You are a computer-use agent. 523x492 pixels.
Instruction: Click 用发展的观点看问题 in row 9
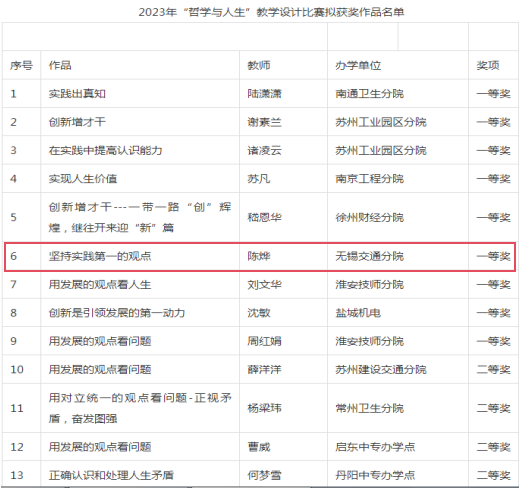[100, 341]
